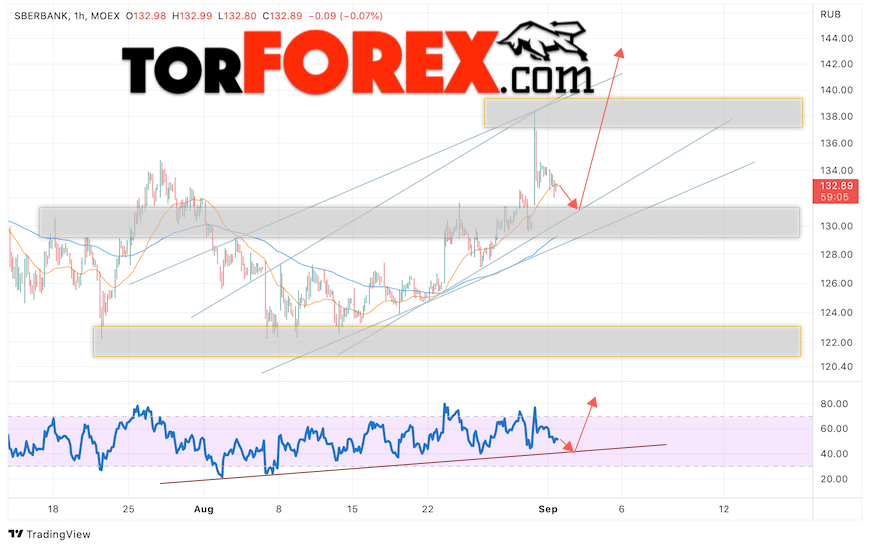The image size is (870, 548).
Task: Click the SBERBANK symbol name in chart header
Action: click(42, 16)
